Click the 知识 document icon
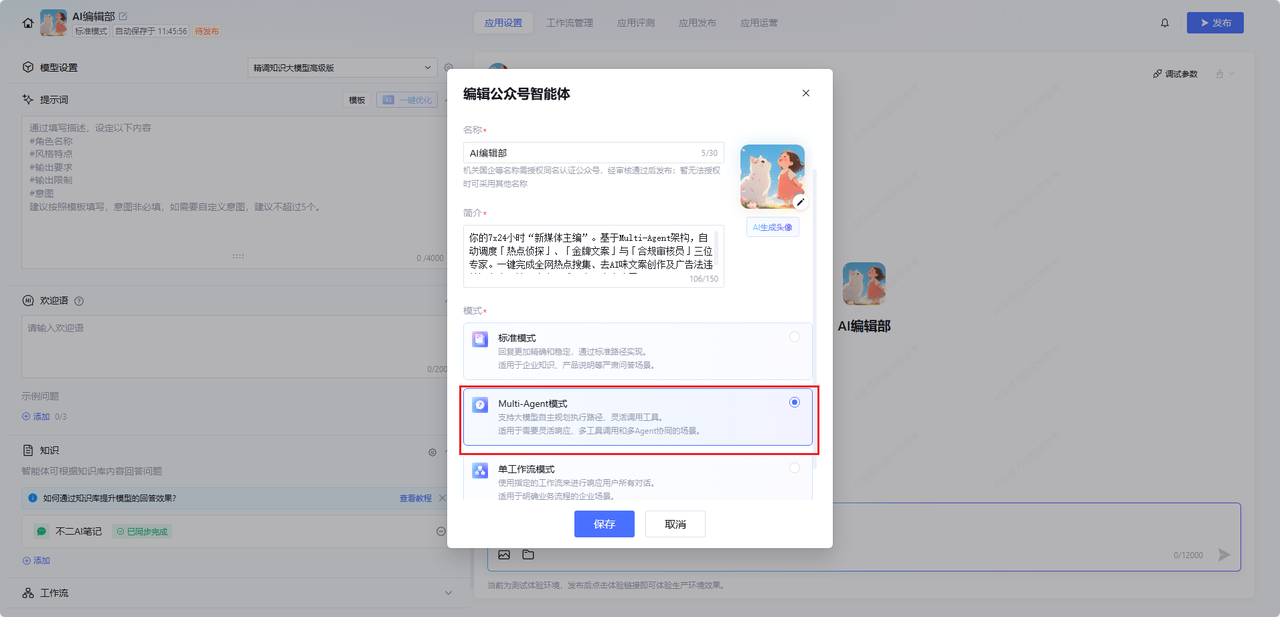 (28, 450)
